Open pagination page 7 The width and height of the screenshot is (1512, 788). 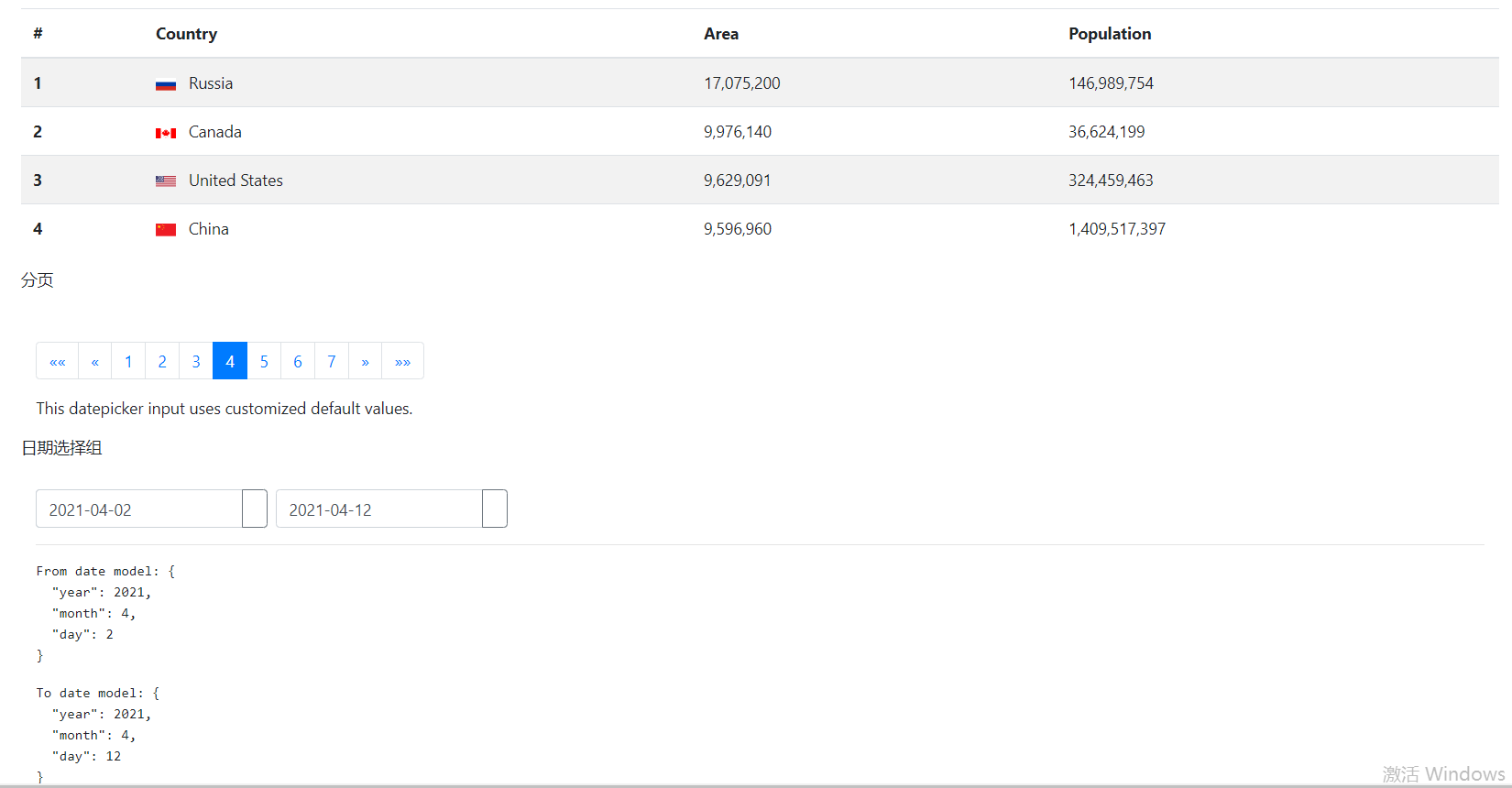(x=332, y=361)
